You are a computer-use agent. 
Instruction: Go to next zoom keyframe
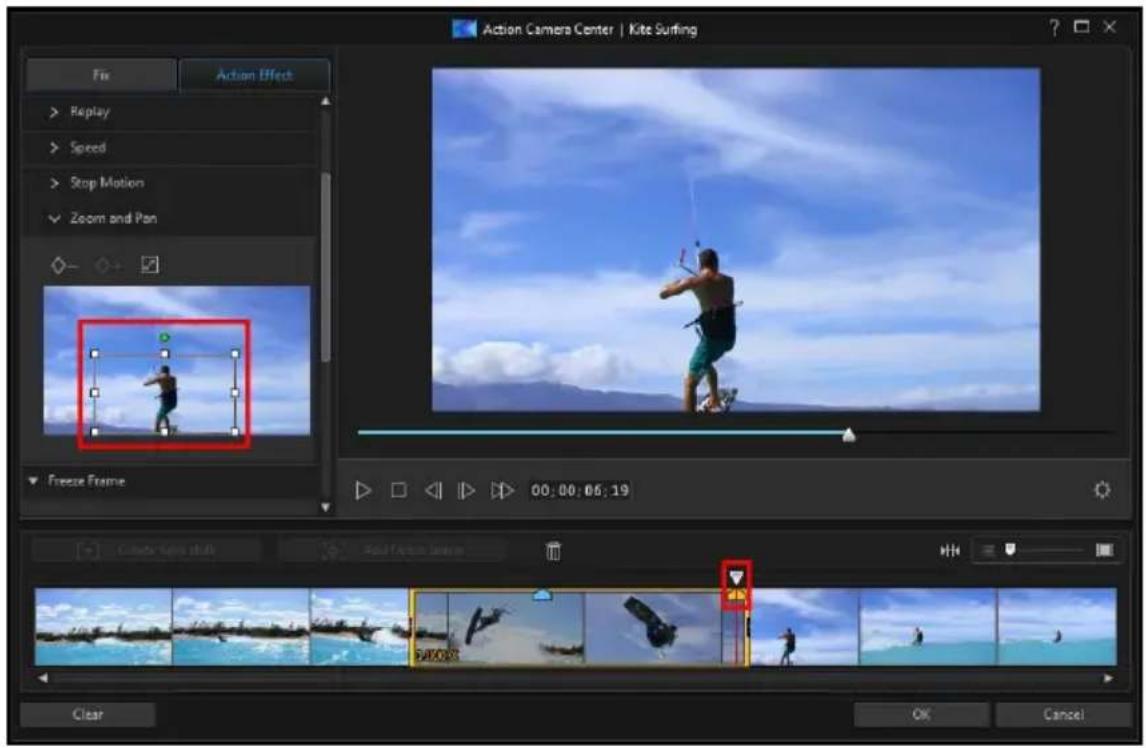[108, 265]
